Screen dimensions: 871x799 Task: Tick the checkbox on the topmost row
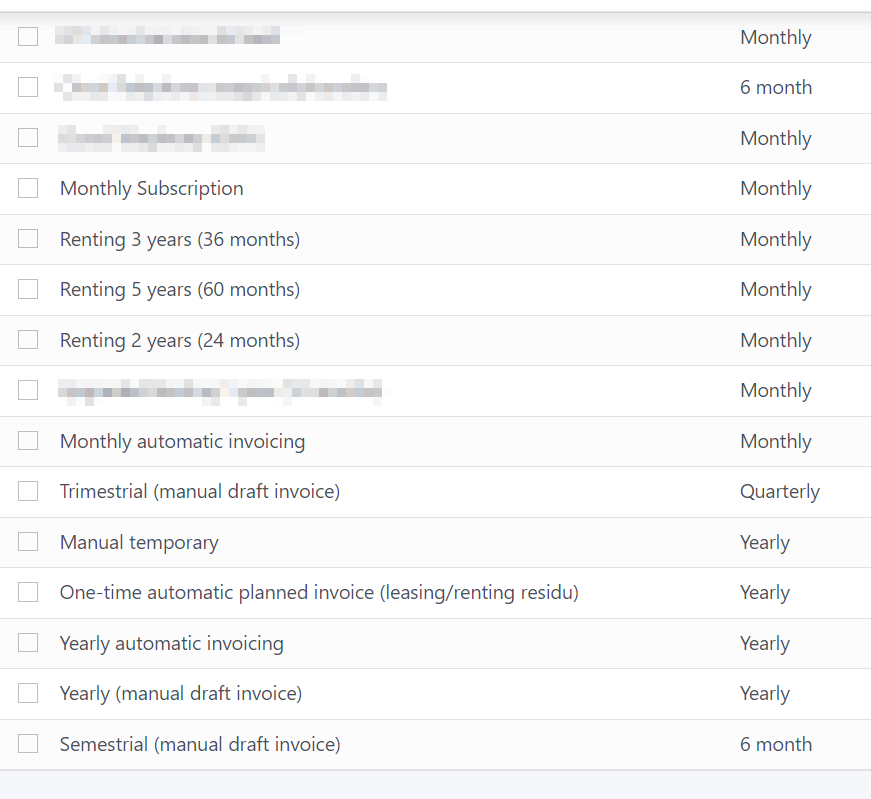(x=28, y=36)
